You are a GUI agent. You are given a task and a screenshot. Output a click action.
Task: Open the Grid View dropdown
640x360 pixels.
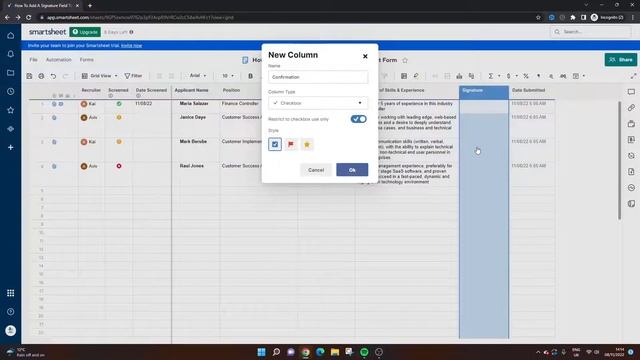pos(100,76)
